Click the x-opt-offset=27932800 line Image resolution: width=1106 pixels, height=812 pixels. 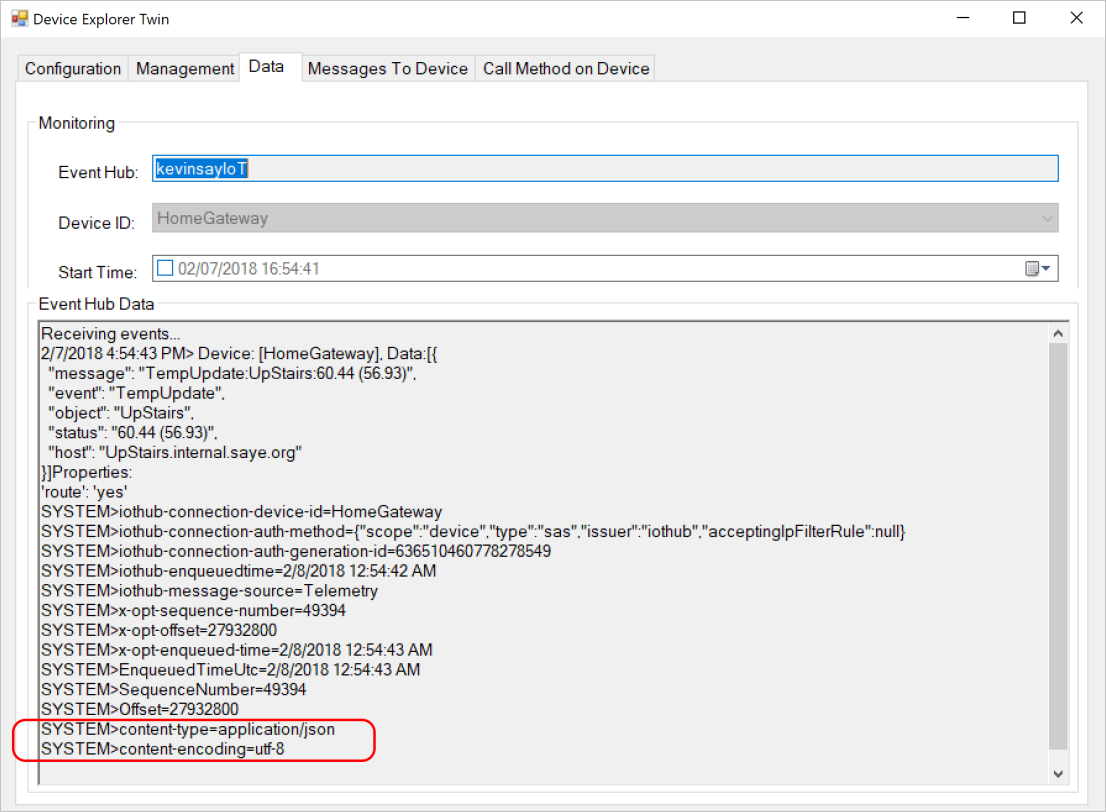click(159, 630)
